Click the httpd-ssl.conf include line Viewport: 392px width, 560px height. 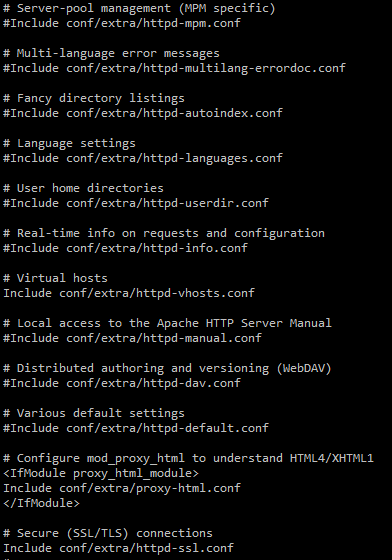(x=118, y=548)
